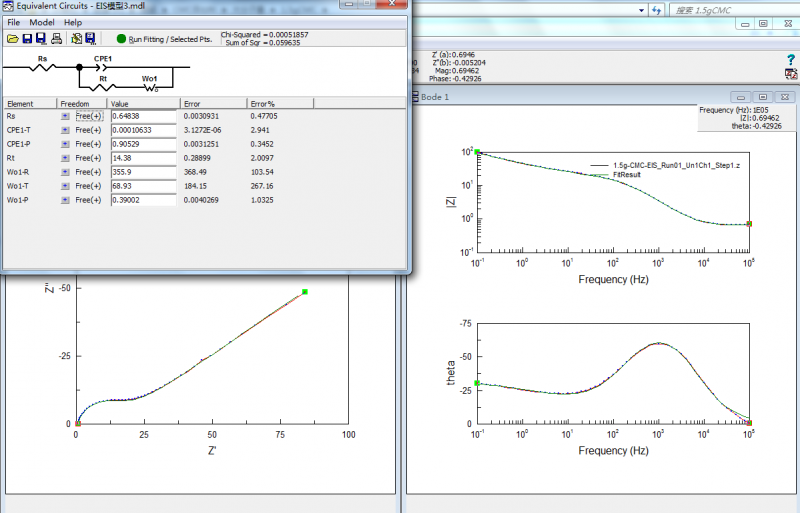Viewport: 800px width, 513px height.
Task: Click the Sum of Sqr value 0.059635
Action: coord(285,43)
